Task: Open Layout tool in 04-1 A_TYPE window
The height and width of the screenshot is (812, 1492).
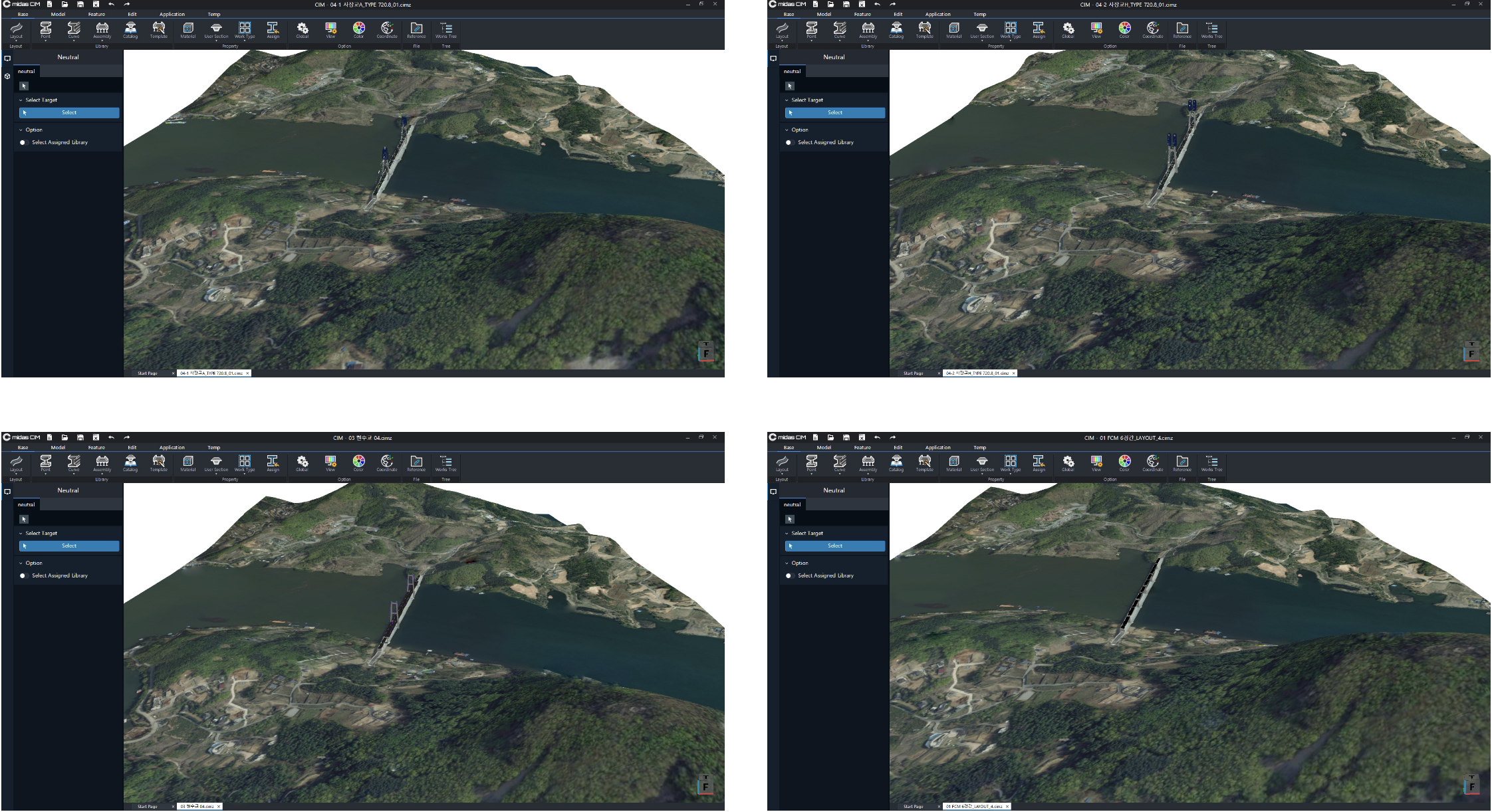Action: [x=16, y=30]
